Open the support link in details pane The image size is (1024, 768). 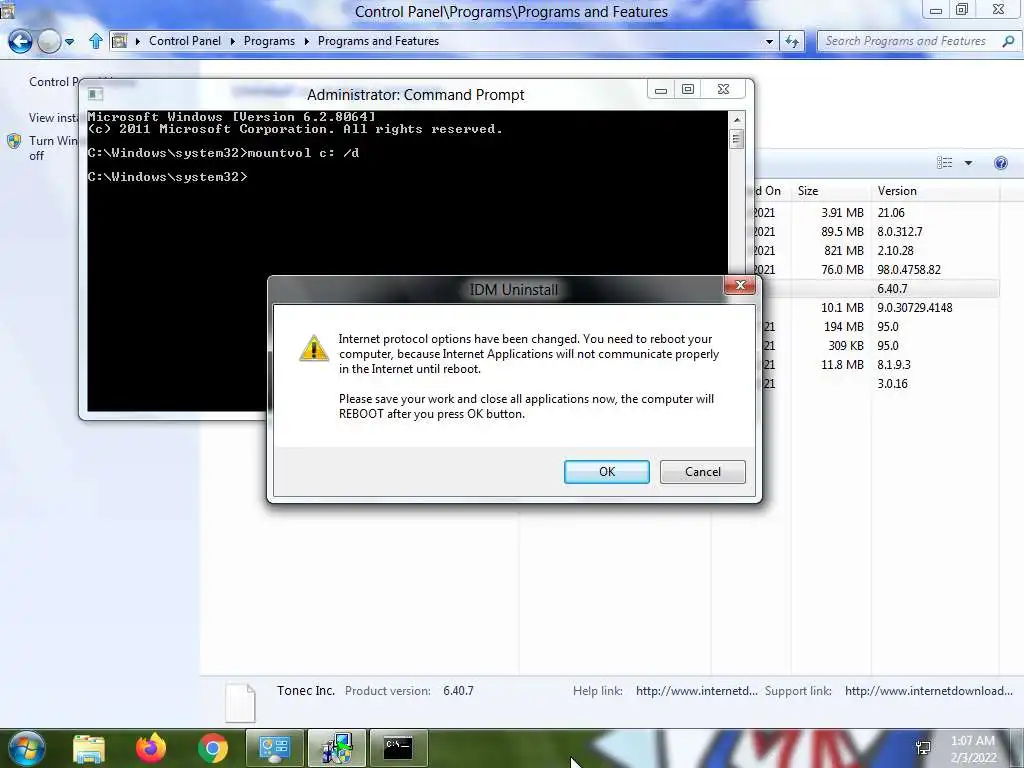[x=929, y=690]
